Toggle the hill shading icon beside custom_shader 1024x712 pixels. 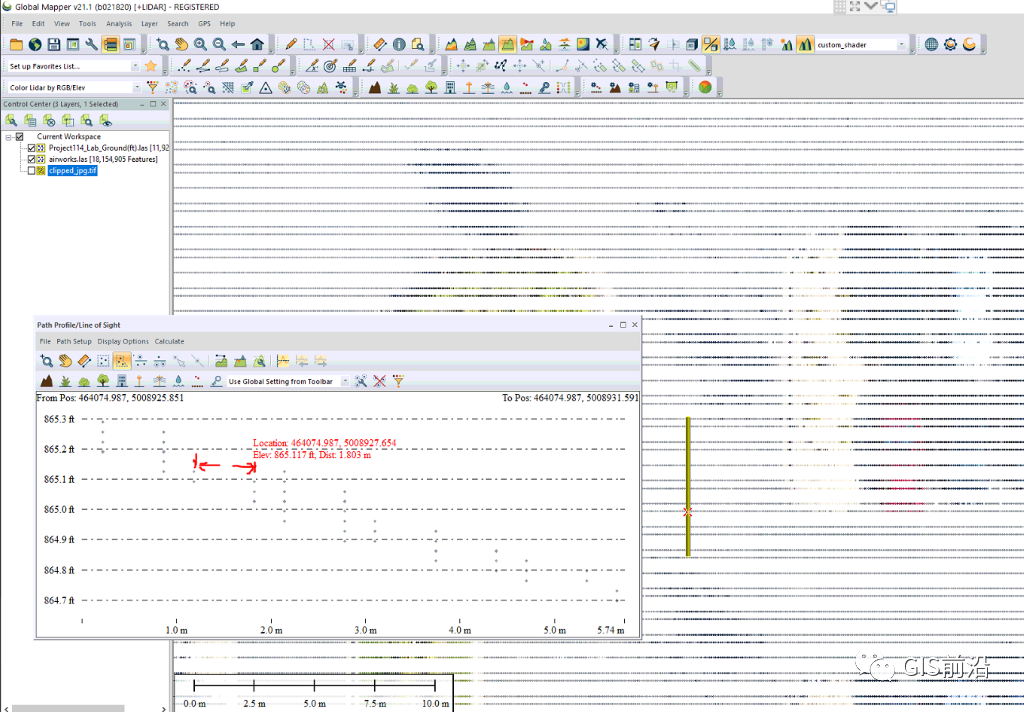(805, 44)
